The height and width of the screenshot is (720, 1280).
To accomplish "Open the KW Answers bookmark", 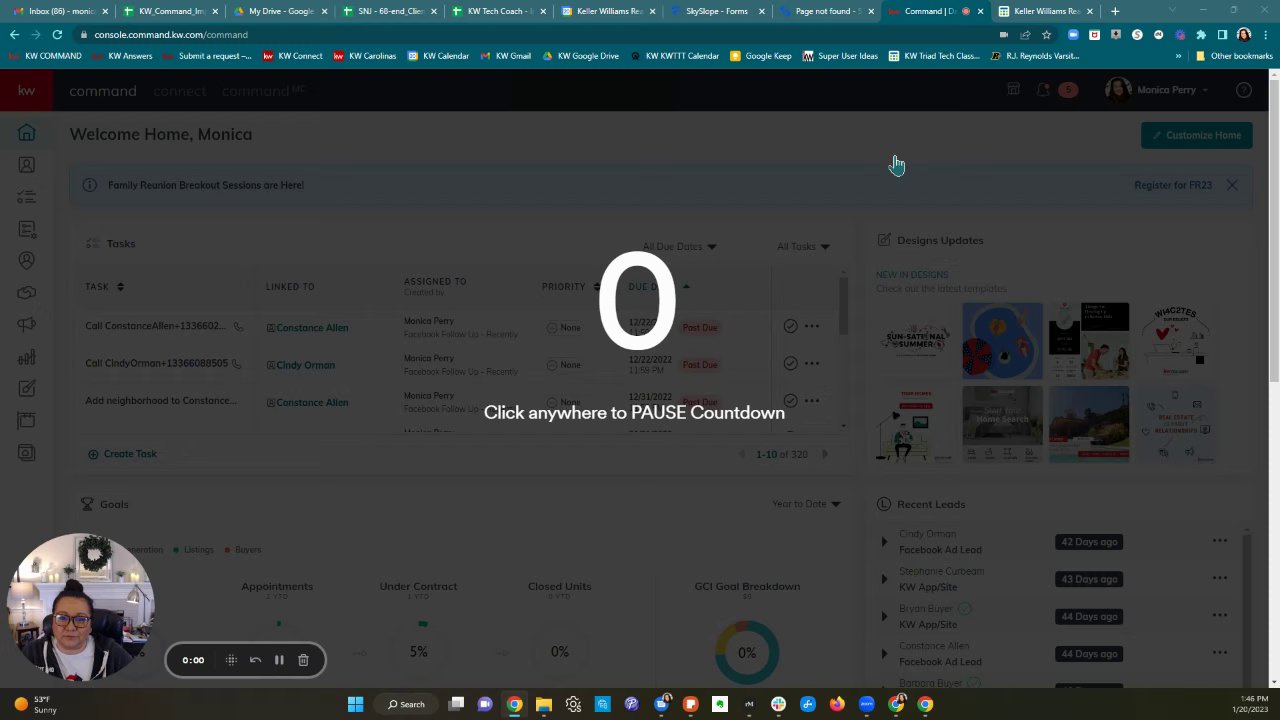I will (123, 56).
